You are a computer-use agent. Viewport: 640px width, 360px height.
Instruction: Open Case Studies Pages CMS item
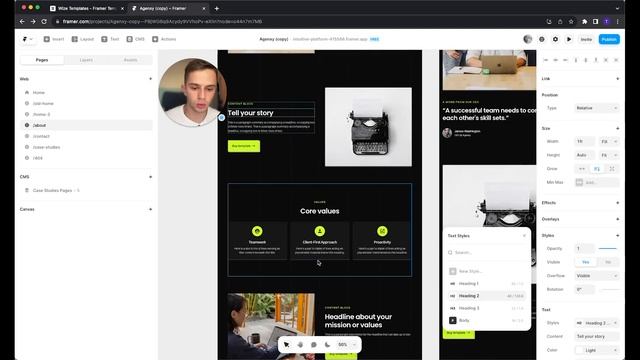click(x=87, y=191)
